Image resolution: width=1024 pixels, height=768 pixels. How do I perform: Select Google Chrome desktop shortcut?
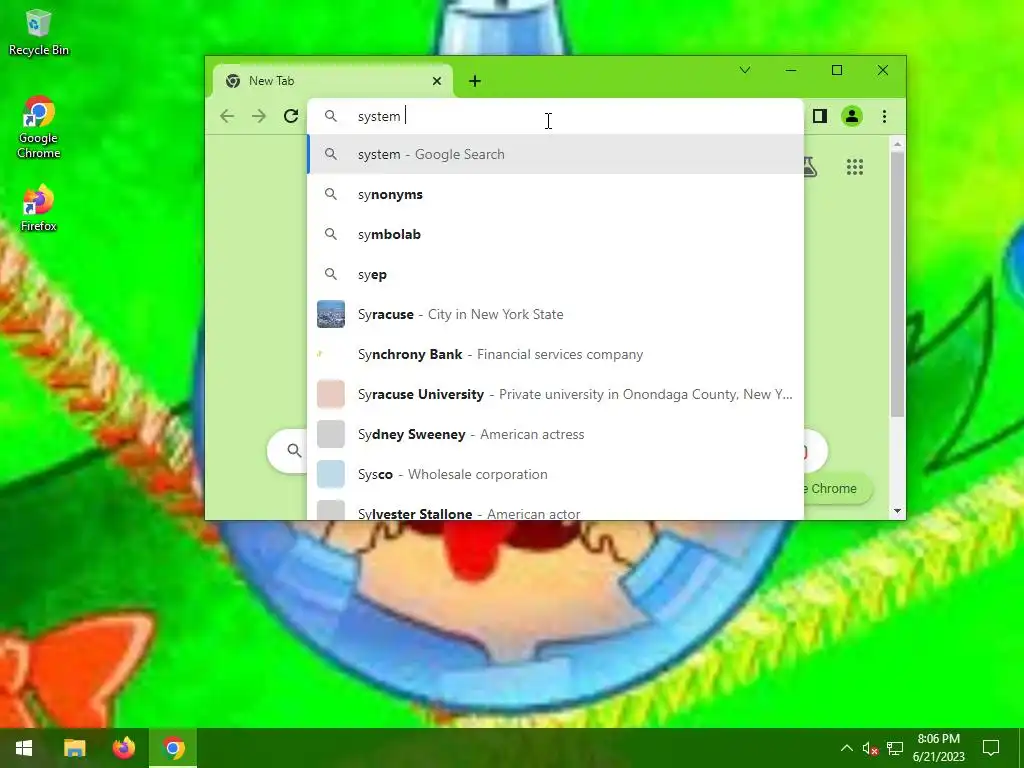(39, 128)
